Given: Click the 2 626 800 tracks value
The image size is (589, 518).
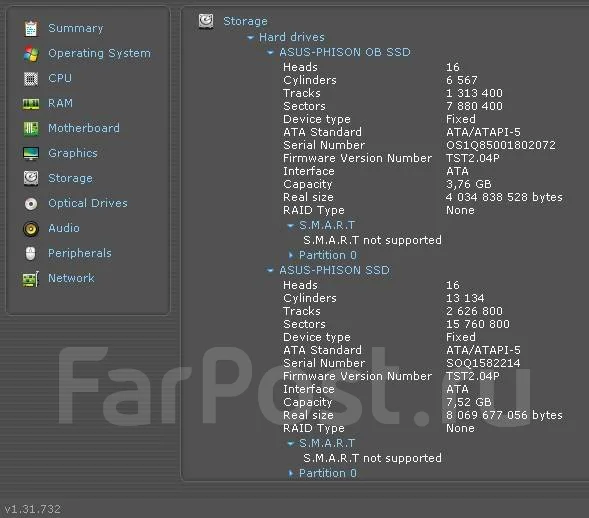Looking at the screenshot, I should click(474, 311).
